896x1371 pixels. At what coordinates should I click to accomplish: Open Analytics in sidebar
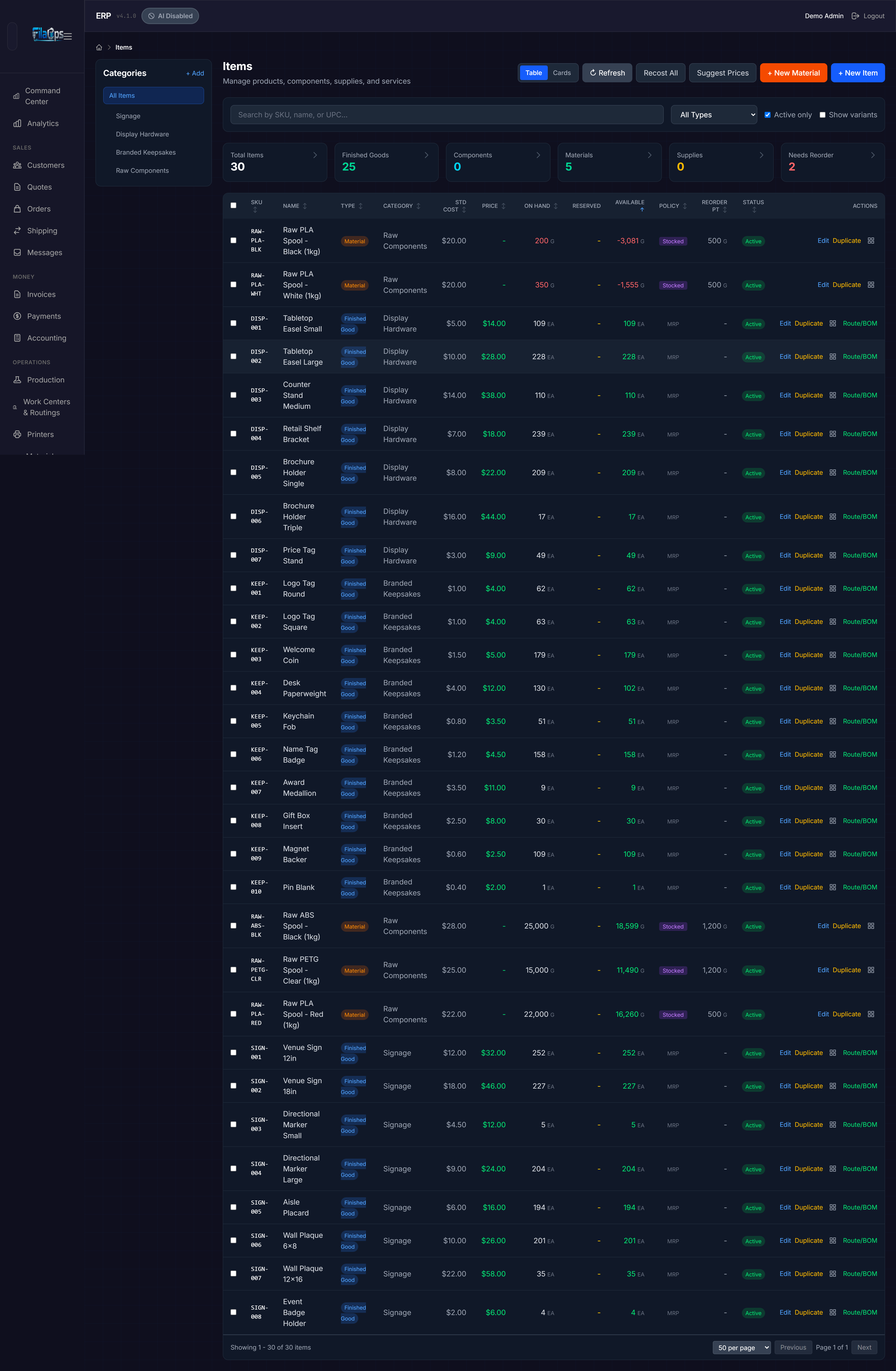(42, 123)
